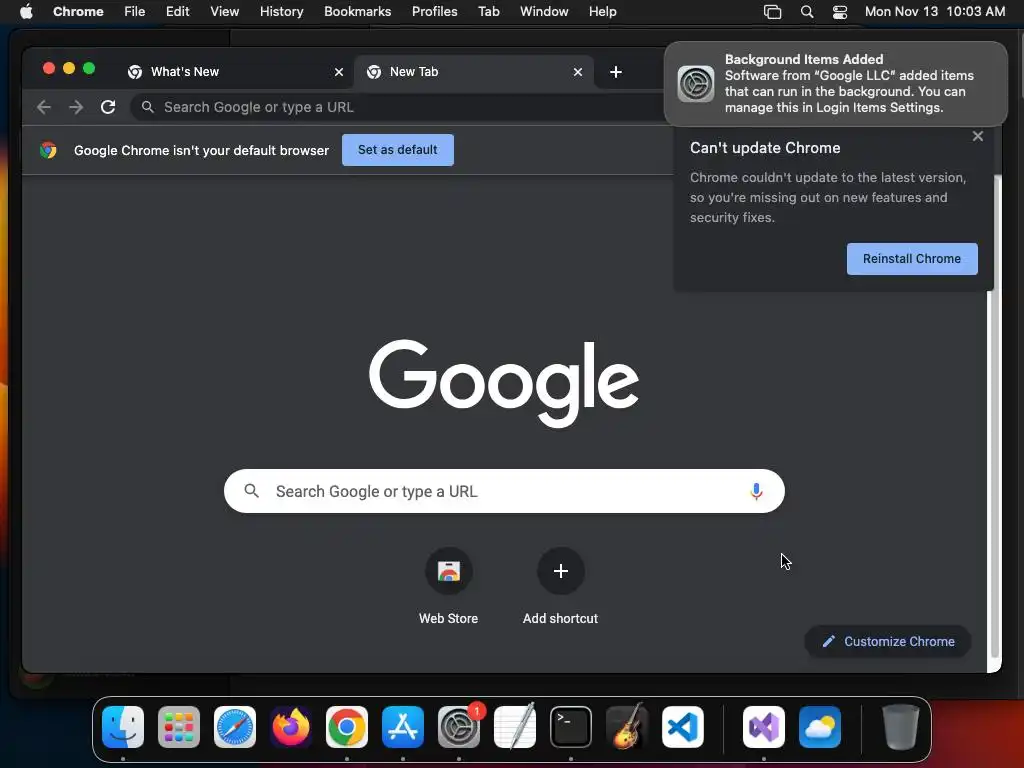Open the Window menu
Screen dimensions: 1024x768
point(544,12)
